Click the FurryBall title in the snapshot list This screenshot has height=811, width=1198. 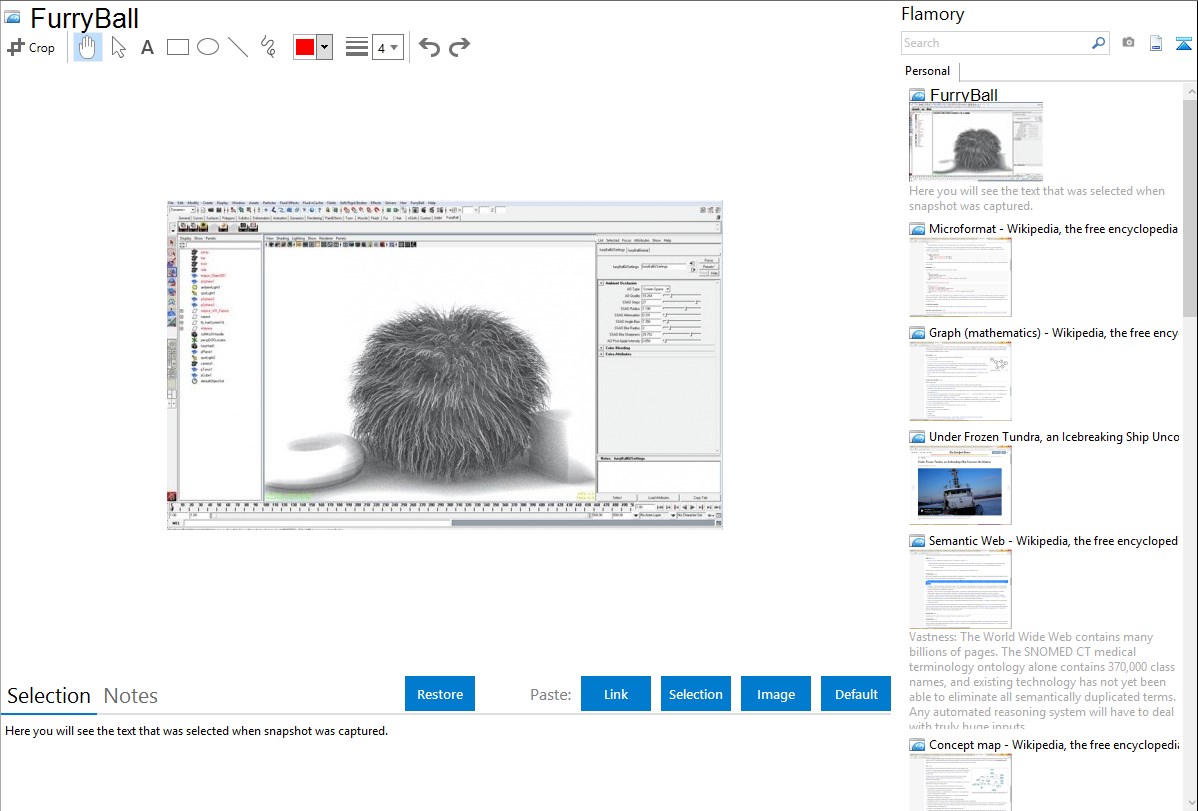pyautogui.click(x=963, y=96)
